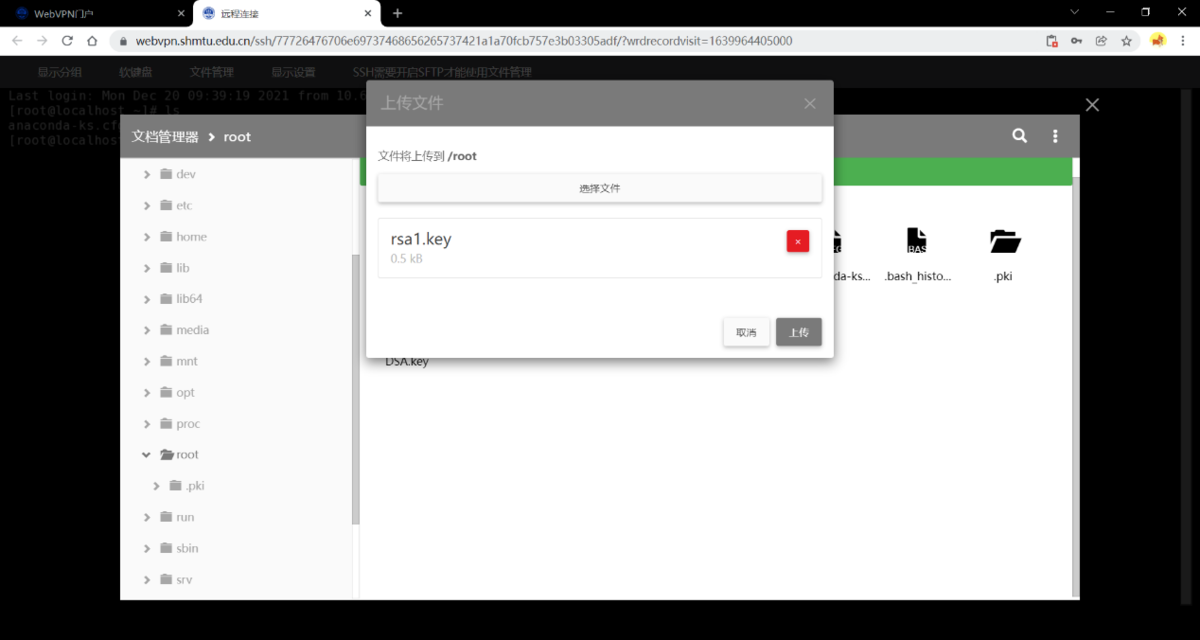Remove rsa1.key with the red delete button
Image resolution: width=1200 pixels, height=640 pixels.
tap(797, 241)
